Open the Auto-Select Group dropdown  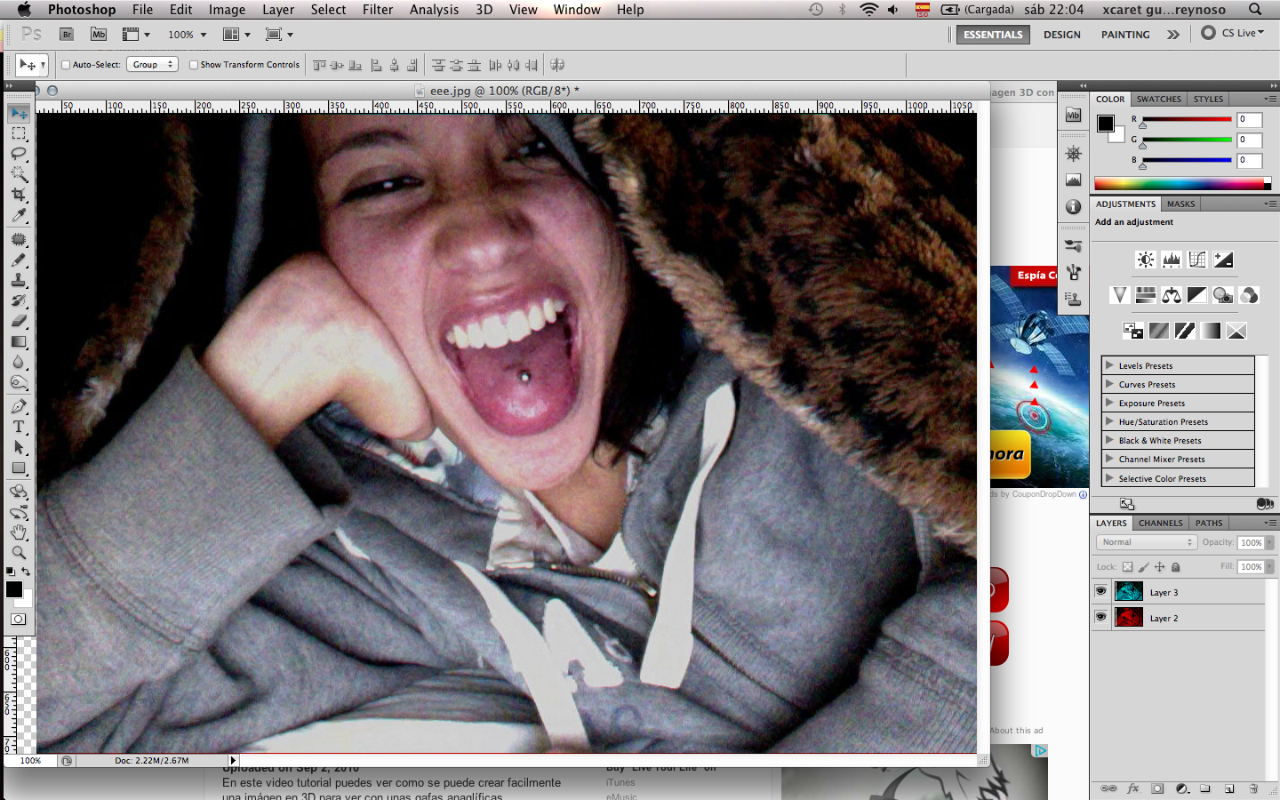coord(152,65)
